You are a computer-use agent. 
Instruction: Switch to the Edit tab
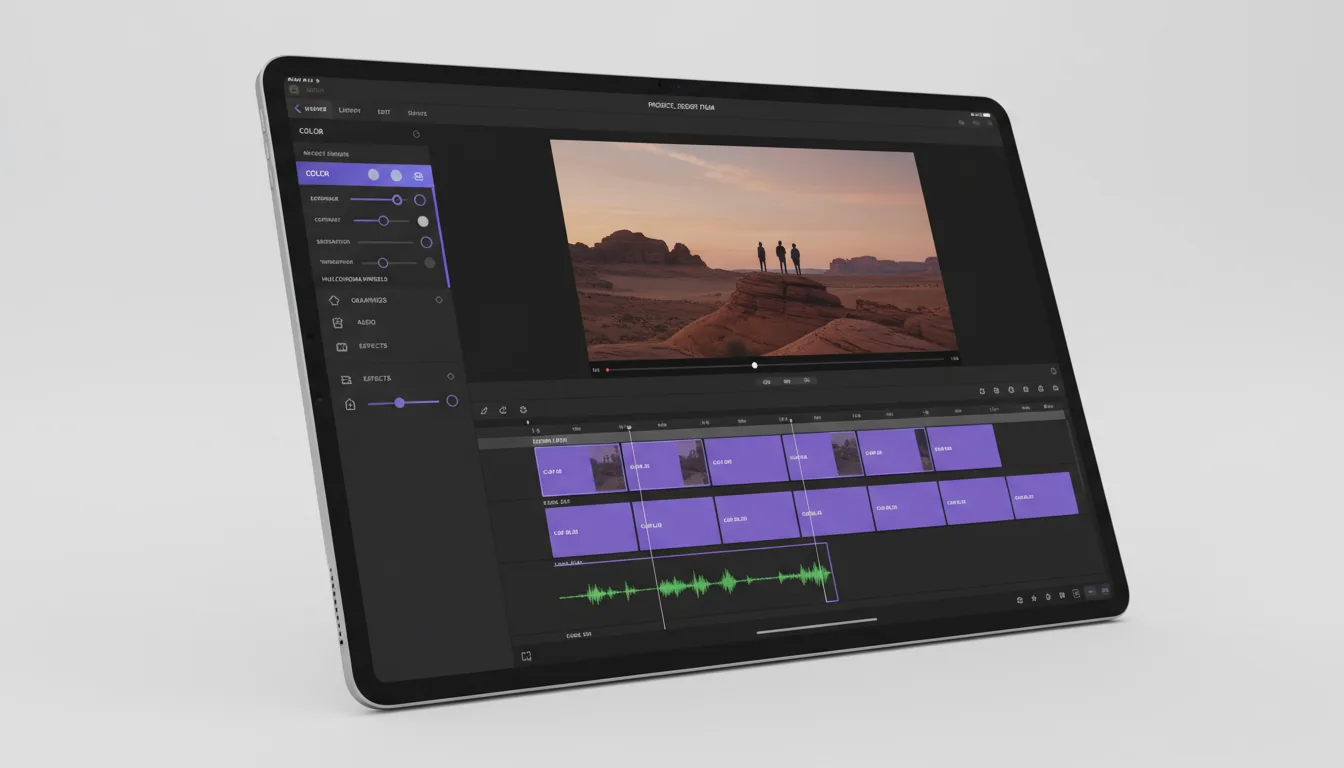click(383, 112)
